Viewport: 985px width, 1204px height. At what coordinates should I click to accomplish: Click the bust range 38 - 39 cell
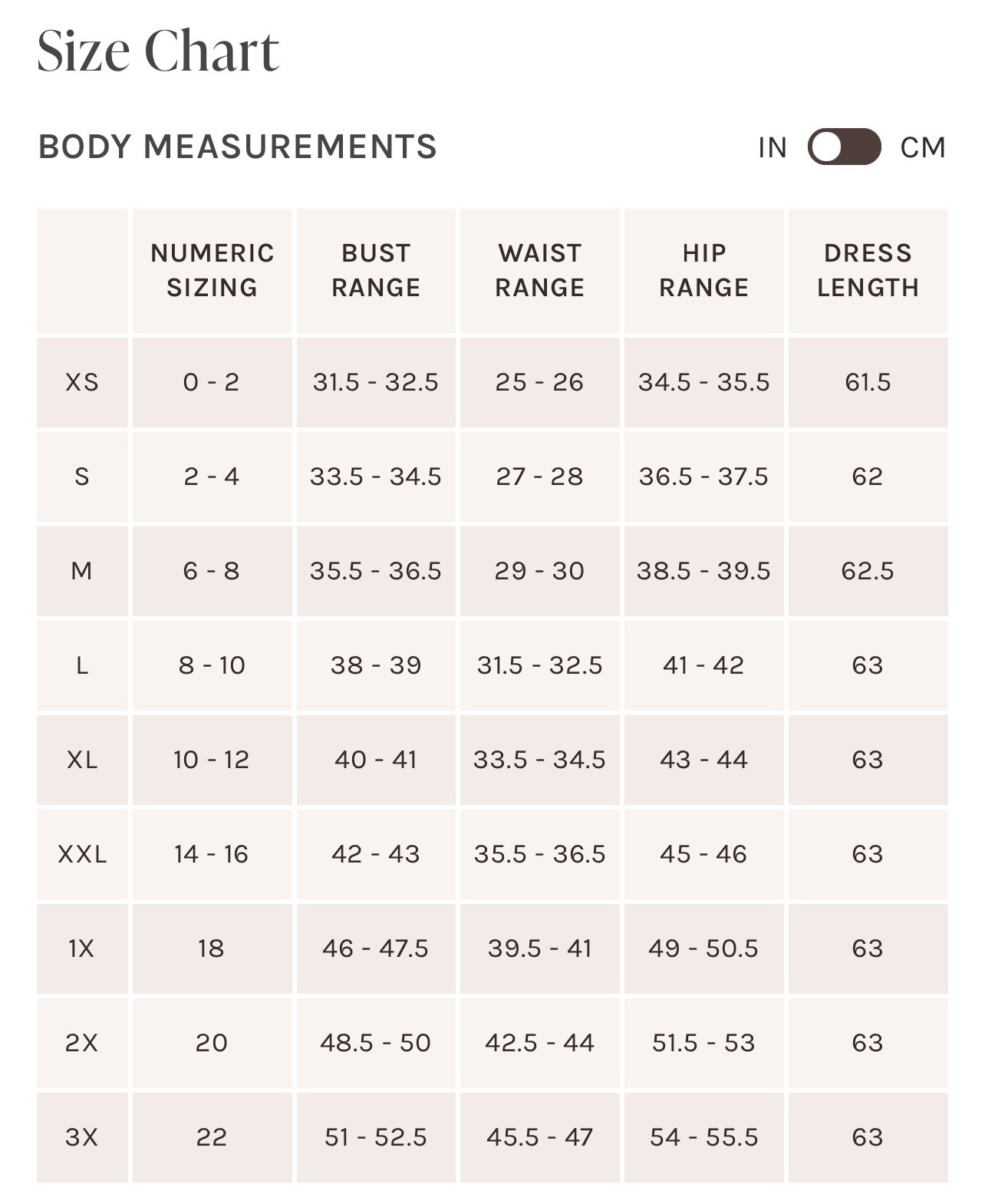376,665
